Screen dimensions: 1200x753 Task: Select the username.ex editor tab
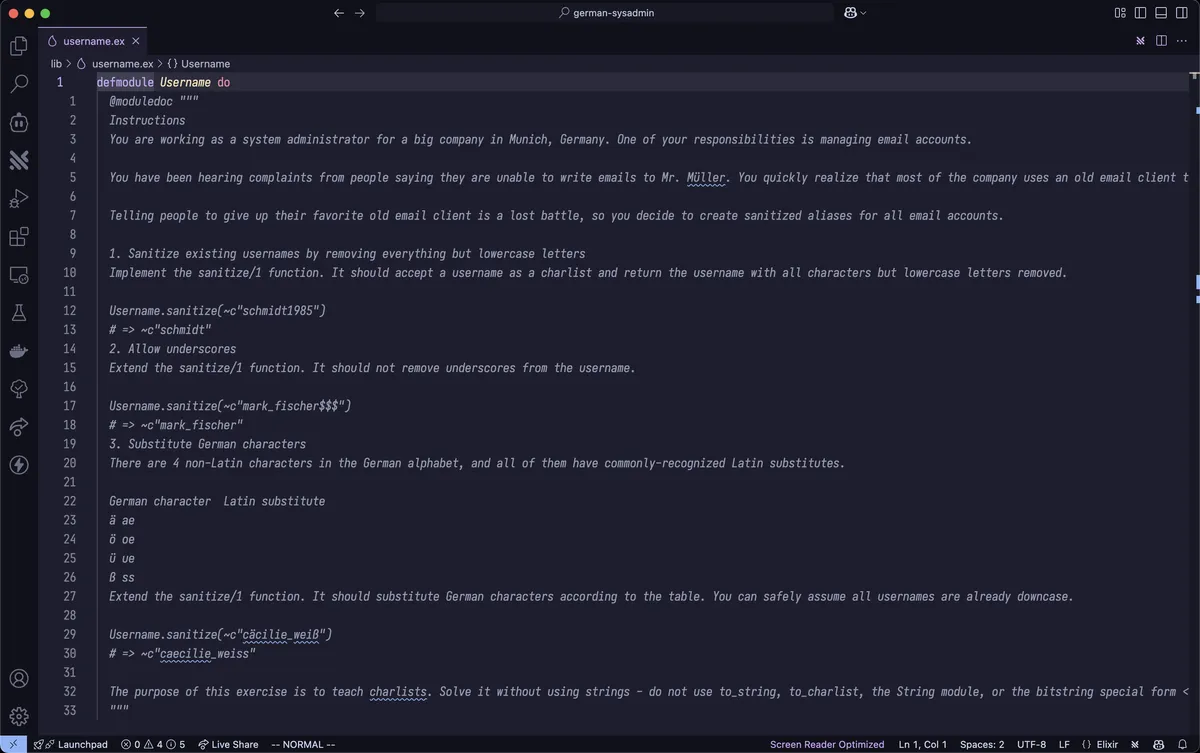coord(93,41)
